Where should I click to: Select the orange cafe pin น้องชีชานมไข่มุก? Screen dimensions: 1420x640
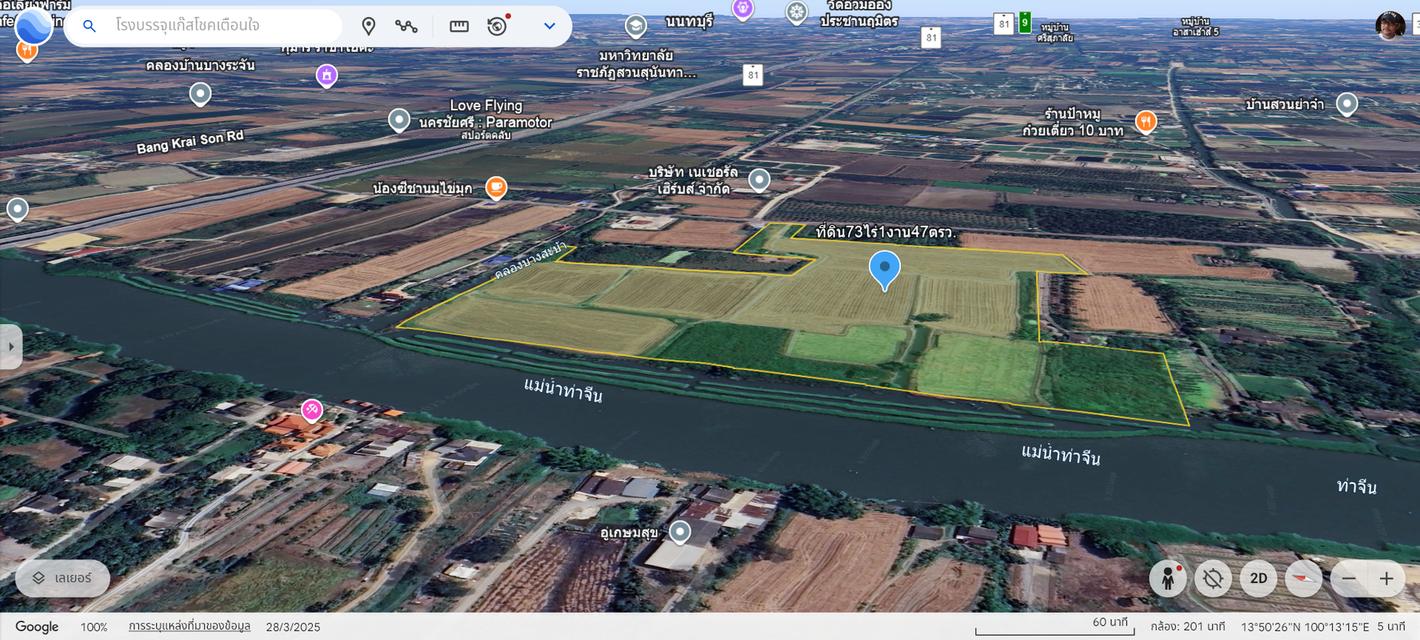point(496,187)
